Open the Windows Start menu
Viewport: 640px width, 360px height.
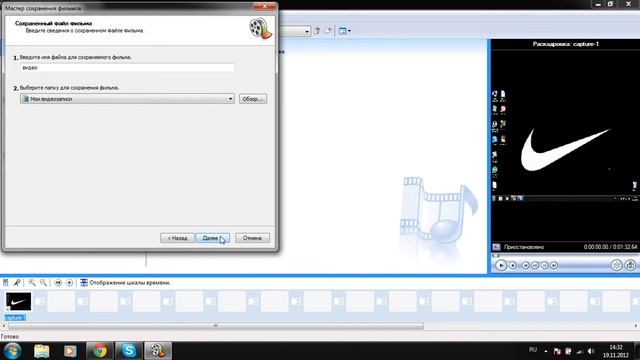pyautogui.click(x=12, y=351)
